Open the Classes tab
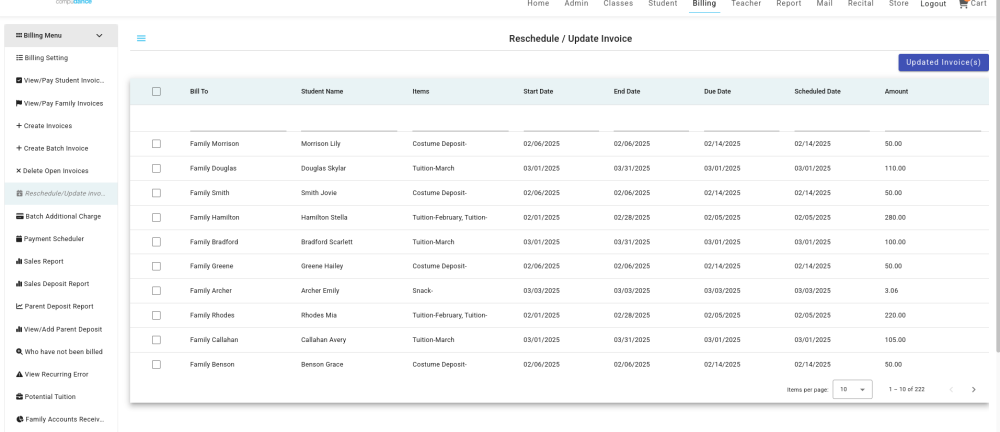Image resolution: width=1000 pixels, height=432 pixels. click(618, 4)
